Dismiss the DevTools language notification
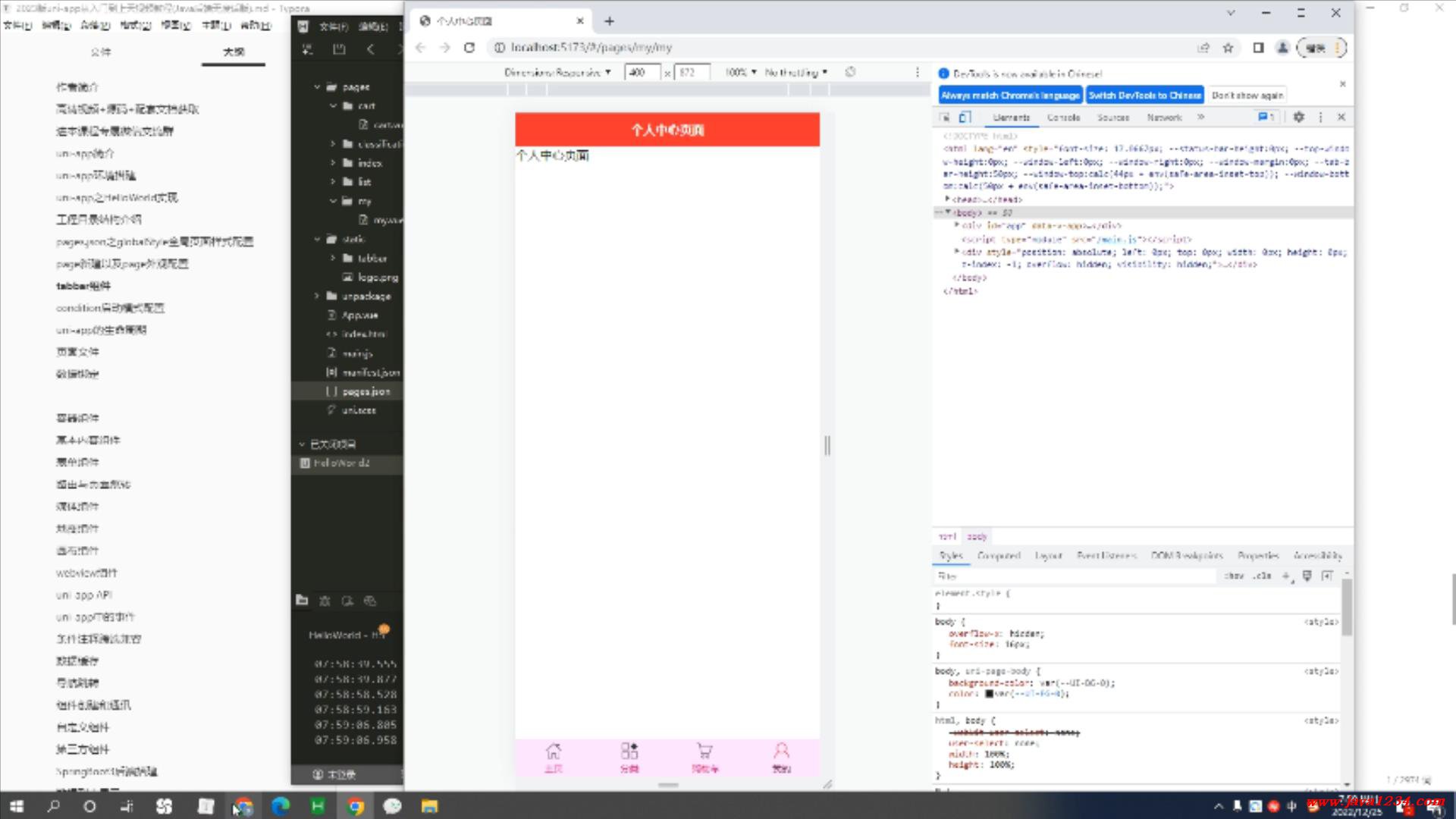This screenshot has width=1456, height=819. click(x=1342, y=84)
